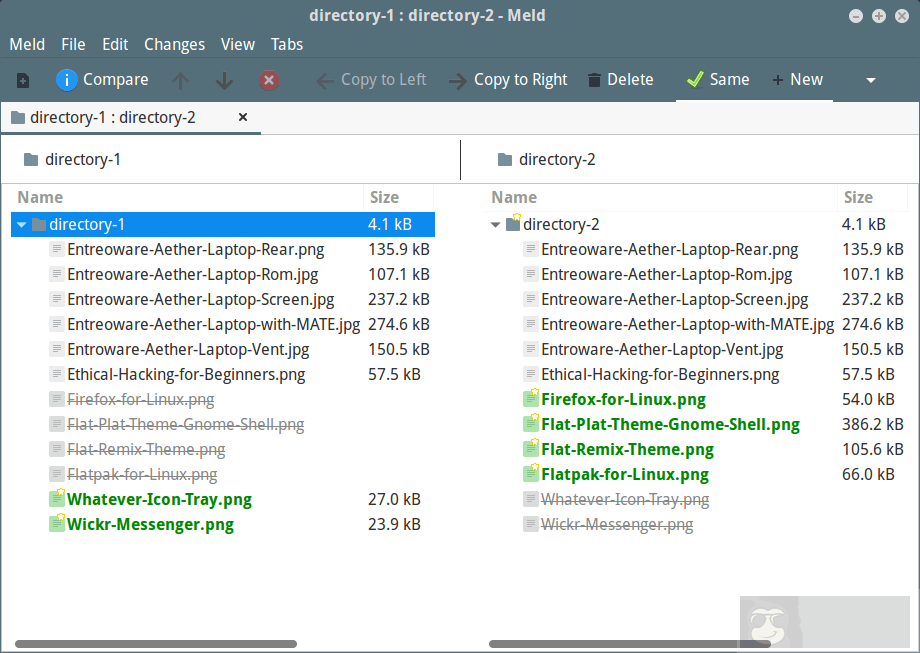Click the blue Compare info icon

coord(67,80)
